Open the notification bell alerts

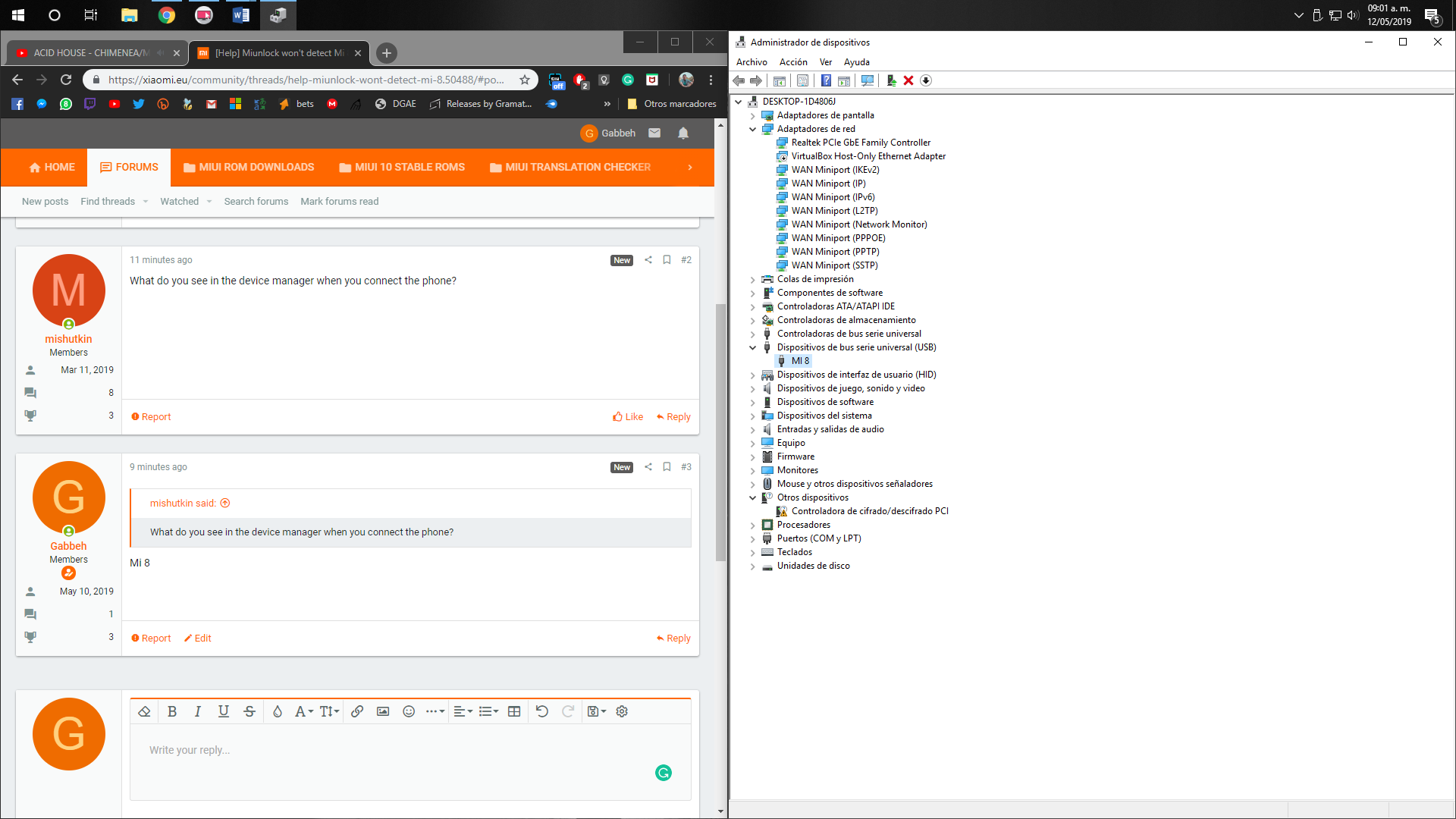[x=683, y=133]
